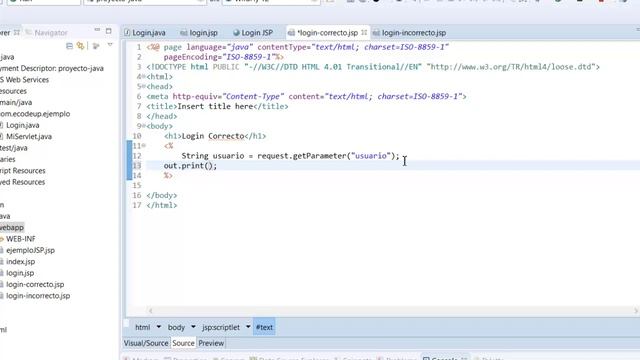Click the 'Login Correcto' heading text
Viewport: 640px width, 360px height.
click(213, 136)
